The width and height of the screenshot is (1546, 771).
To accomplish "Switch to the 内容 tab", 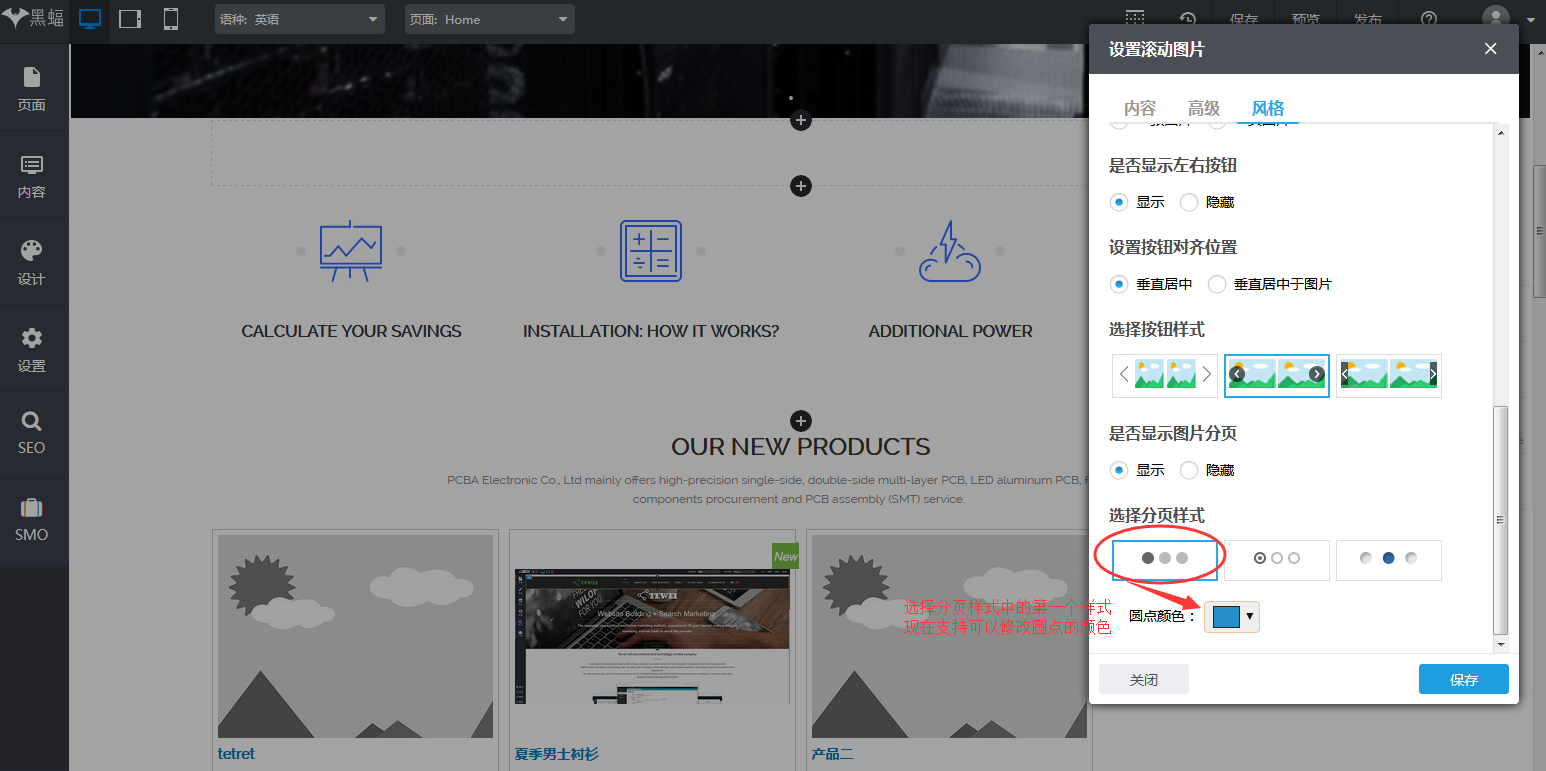I will 1139,109.
